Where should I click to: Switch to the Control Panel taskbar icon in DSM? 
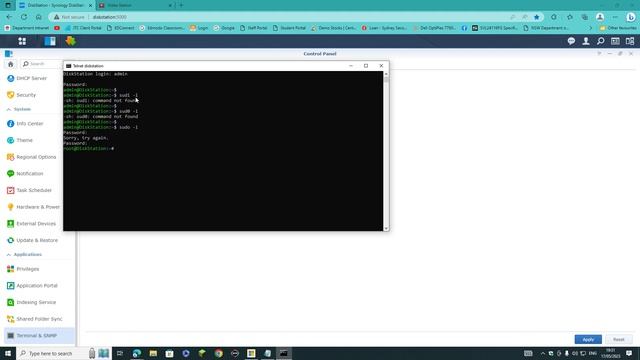pyautogui.click(x=50, y=41)
